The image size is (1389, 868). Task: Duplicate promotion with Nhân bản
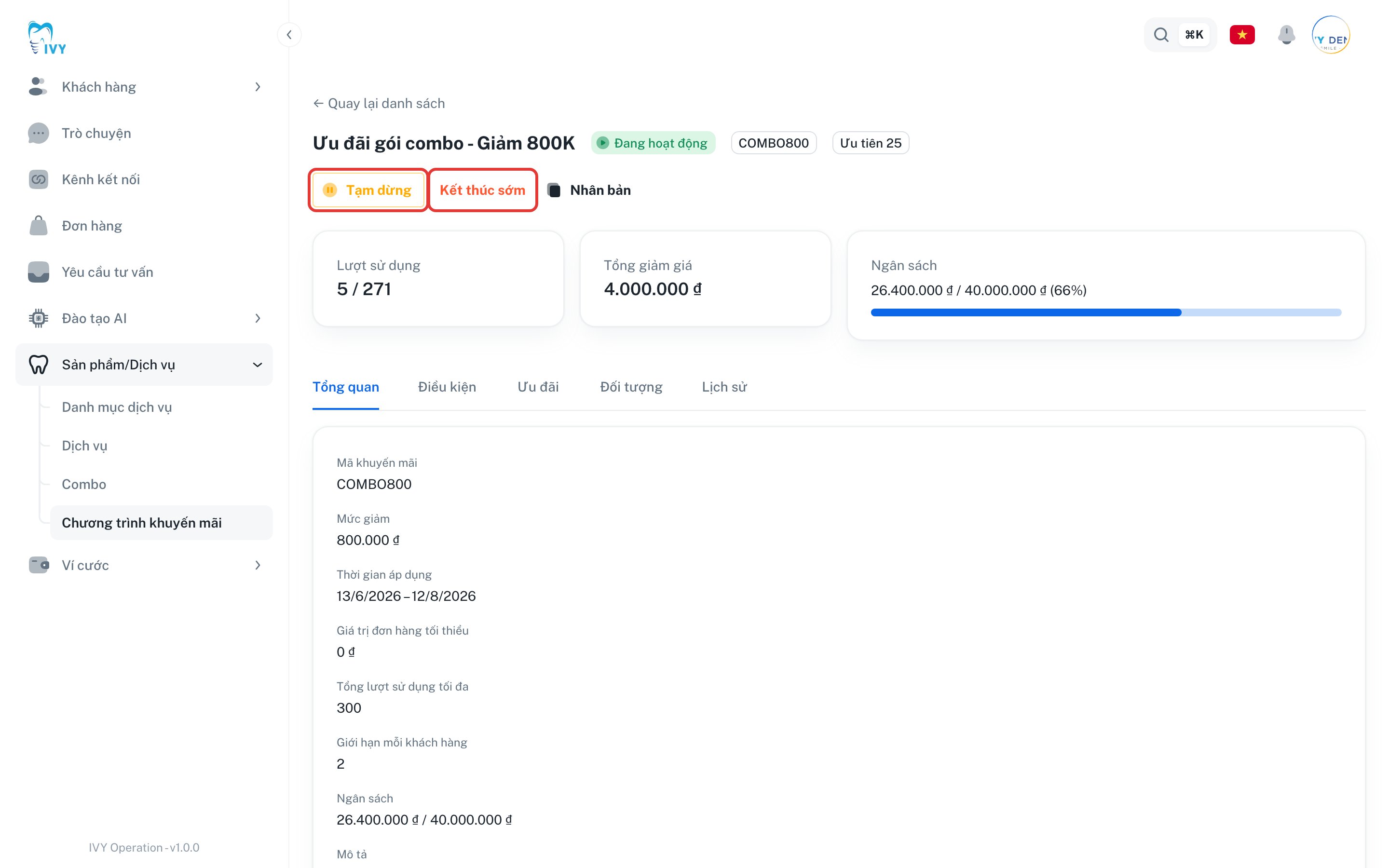click(589, 190)
